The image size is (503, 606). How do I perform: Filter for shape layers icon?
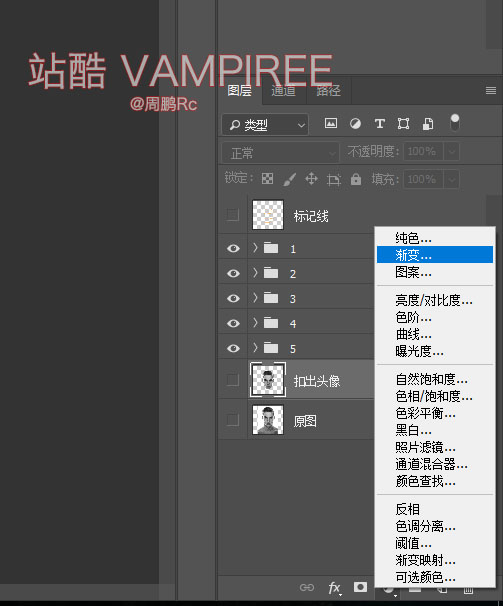(403, 124)
